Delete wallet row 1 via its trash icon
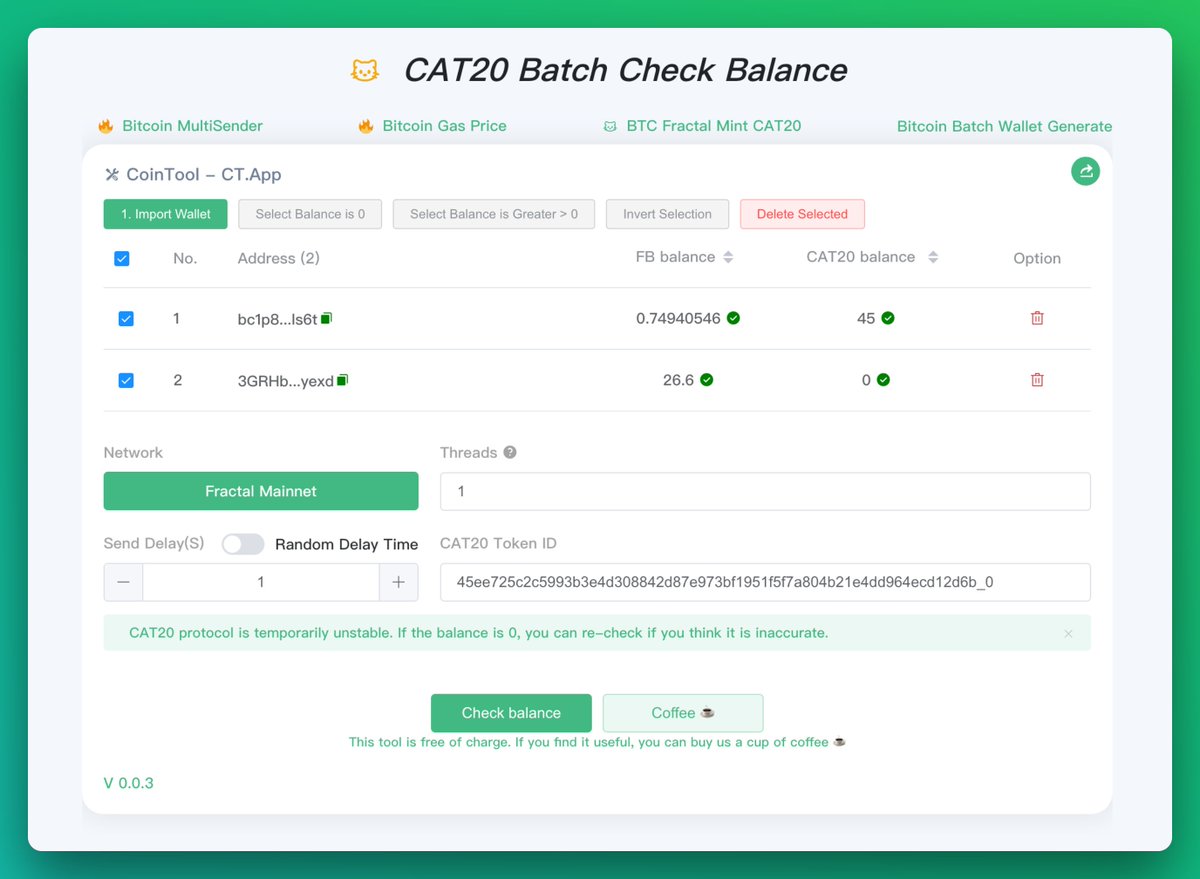1200x879 pixels. point(1037,318)
